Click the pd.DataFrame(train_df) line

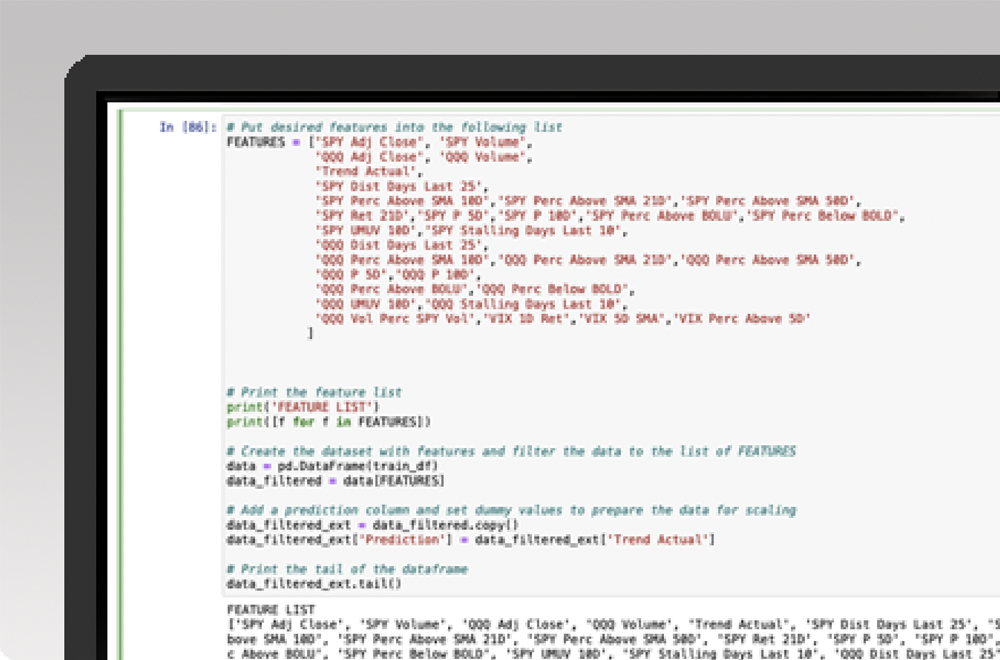(x=332, y=466)
